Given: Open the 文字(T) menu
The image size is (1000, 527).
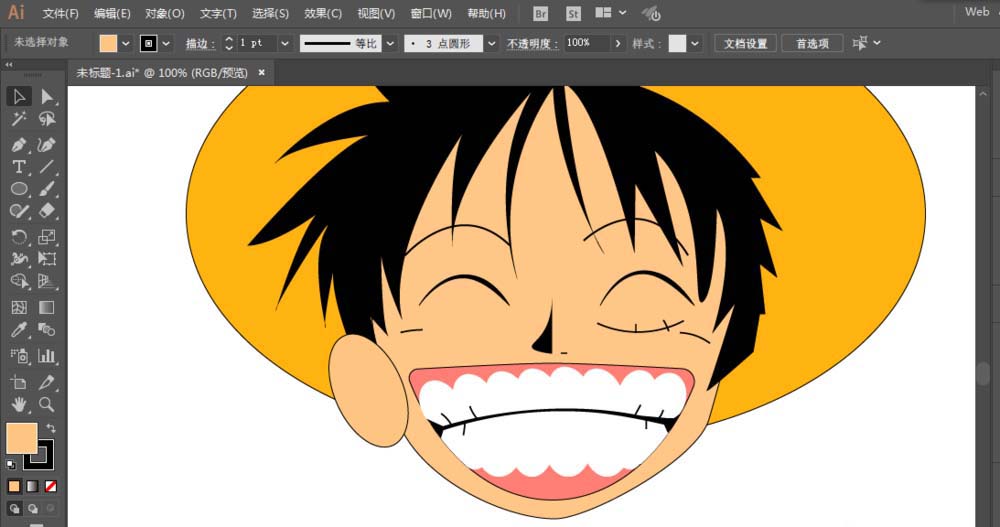Looking at the screenshot, I should (x=218, y=13).
